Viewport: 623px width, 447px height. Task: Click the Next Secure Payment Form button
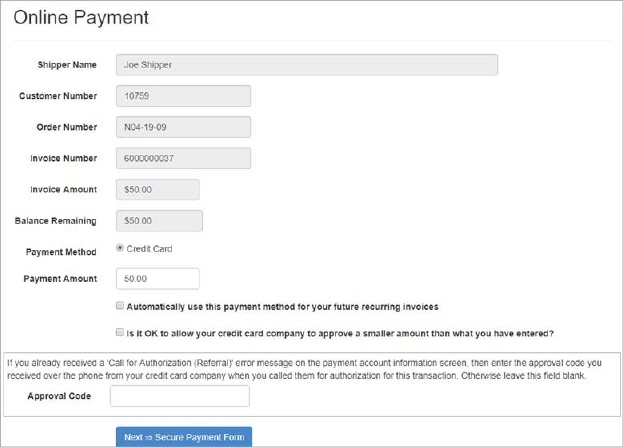click(183, 437)
